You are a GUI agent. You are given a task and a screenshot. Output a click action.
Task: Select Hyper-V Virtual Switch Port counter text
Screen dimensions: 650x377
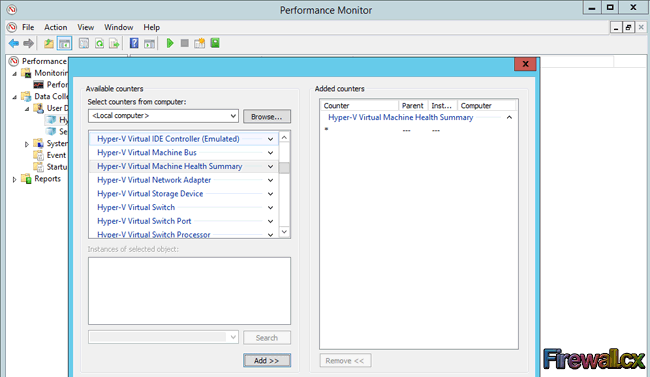point(144,221)
